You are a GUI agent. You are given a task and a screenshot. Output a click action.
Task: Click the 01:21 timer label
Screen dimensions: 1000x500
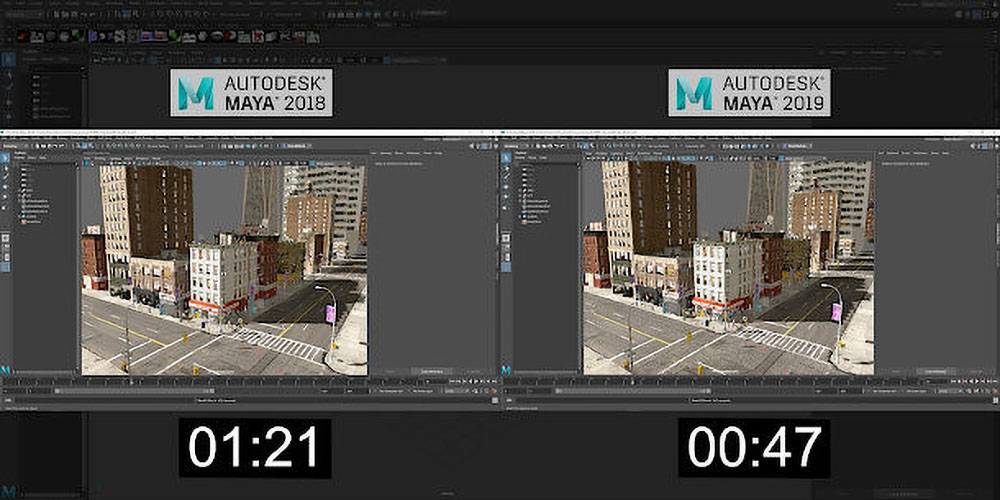[255, 447]
